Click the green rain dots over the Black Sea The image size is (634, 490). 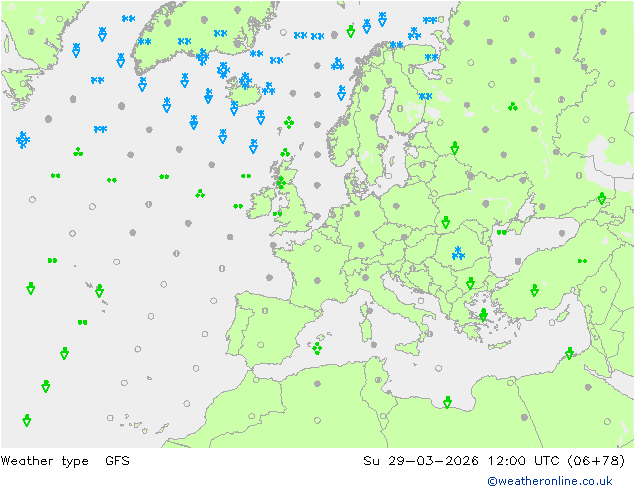(502, 232)
